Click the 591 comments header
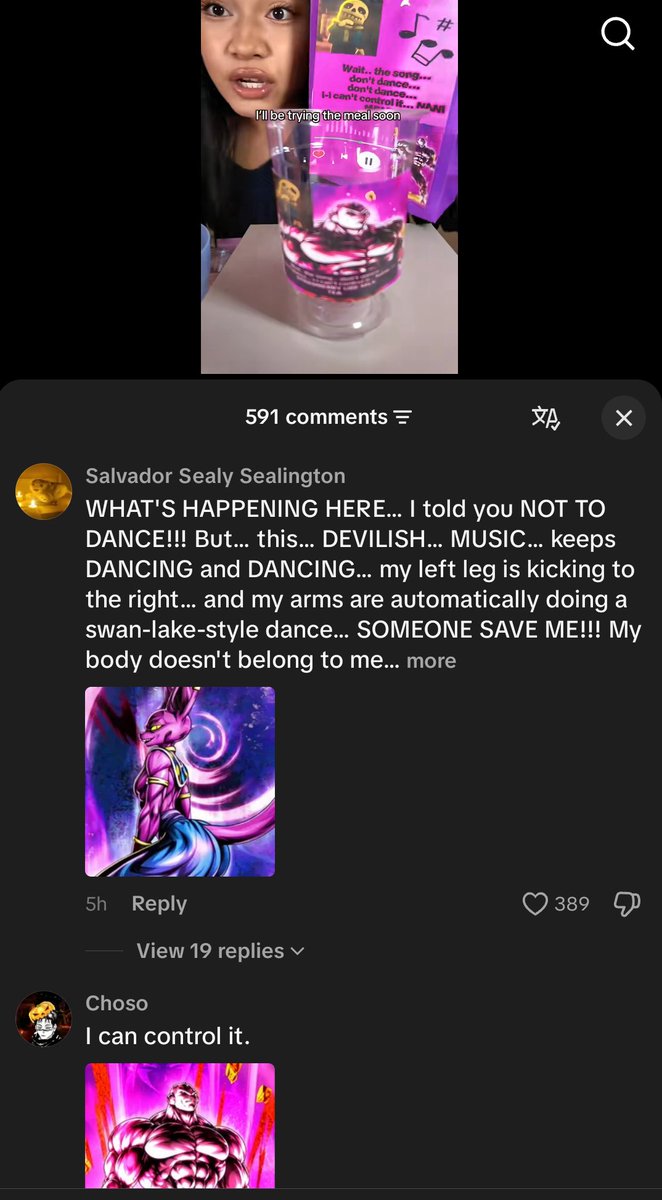662x1200 pixels. [x=316, y=417]
